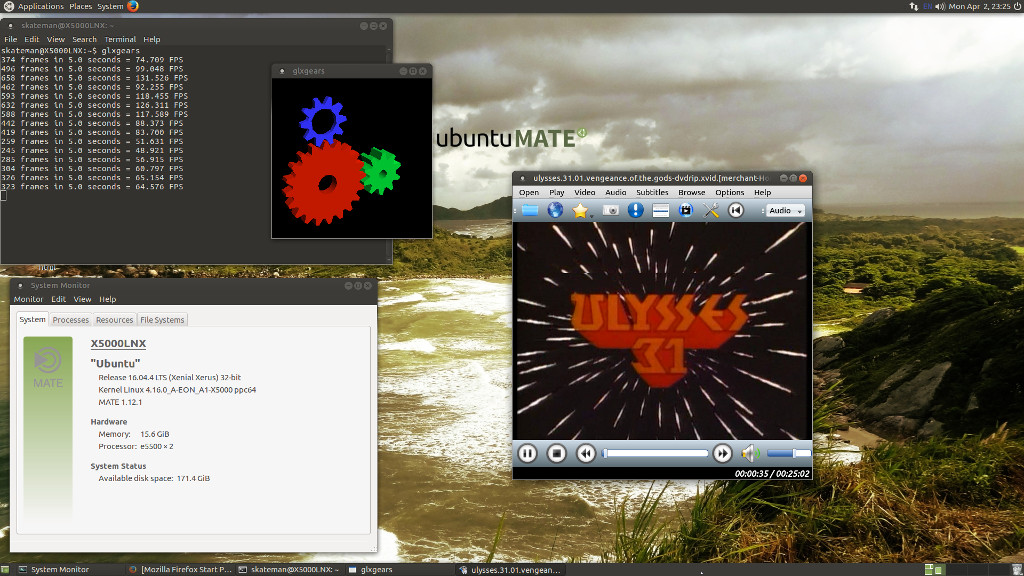The height and width of the screenshot is (576, 1024).
Task: Click the X5000LNX hostname in System Monitor
Action: [118, 344]
